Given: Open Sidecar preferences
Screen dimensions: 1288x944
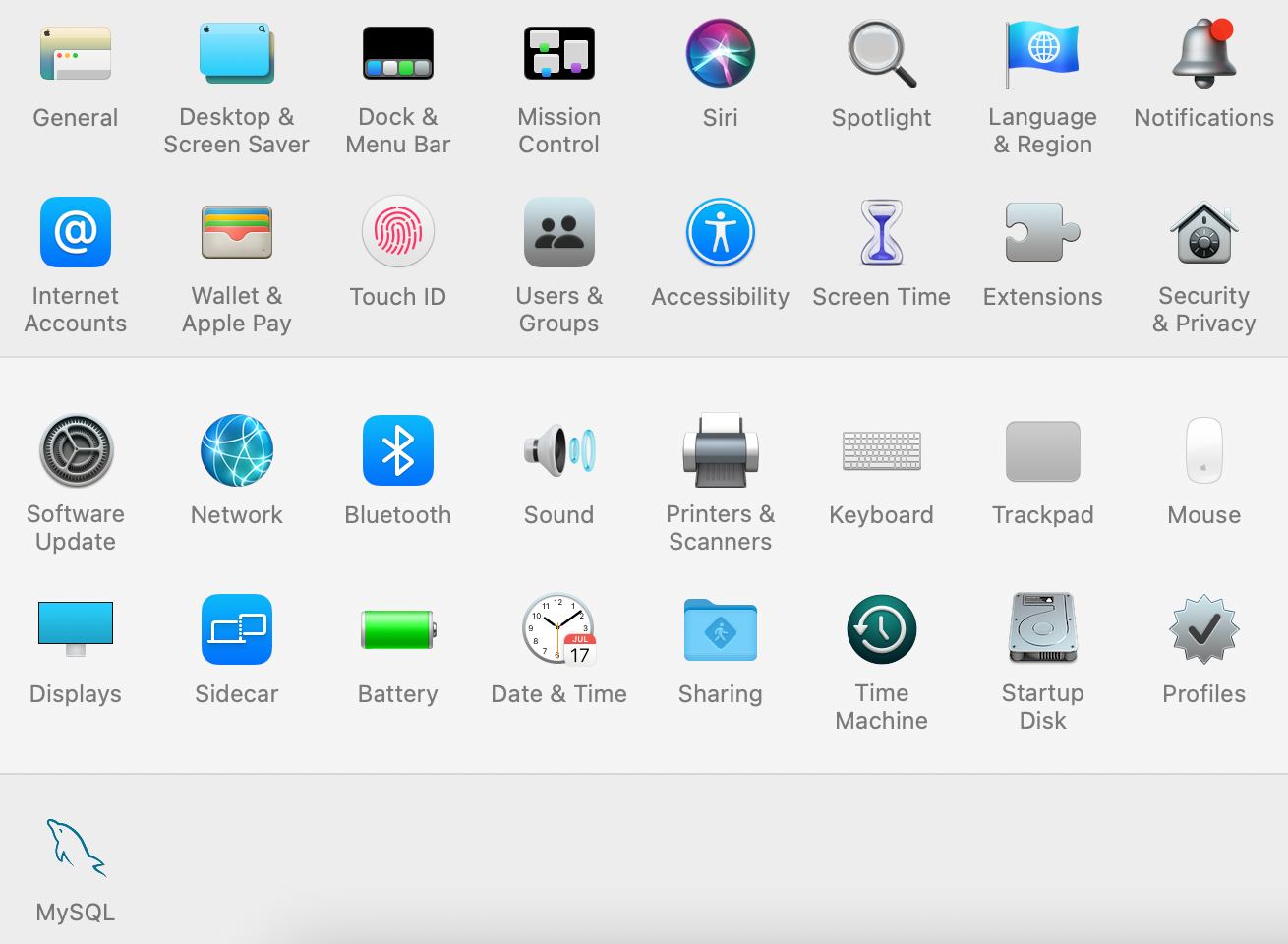Looking at the screenshot, I should [237, 629].
